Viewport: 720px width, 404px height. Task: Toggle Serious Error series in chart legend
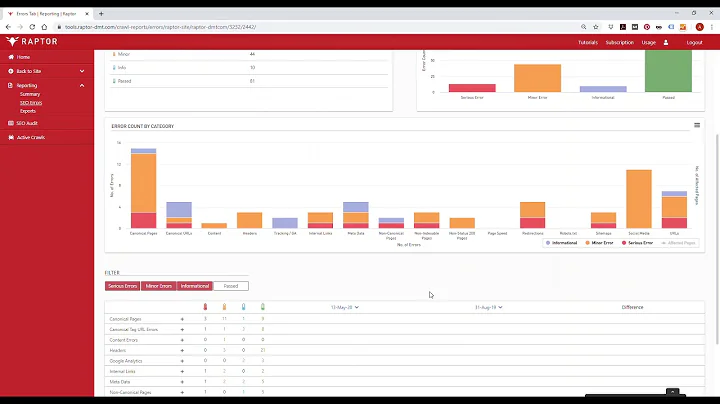coord(637,243)
